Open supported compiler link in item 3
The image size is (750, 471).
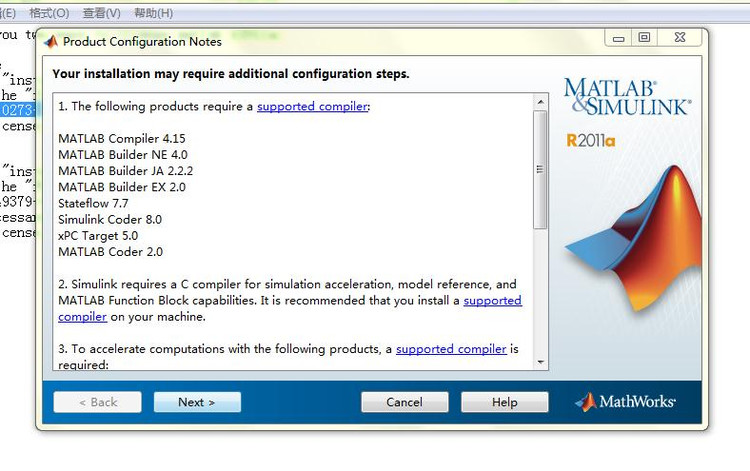pos(451,349)
